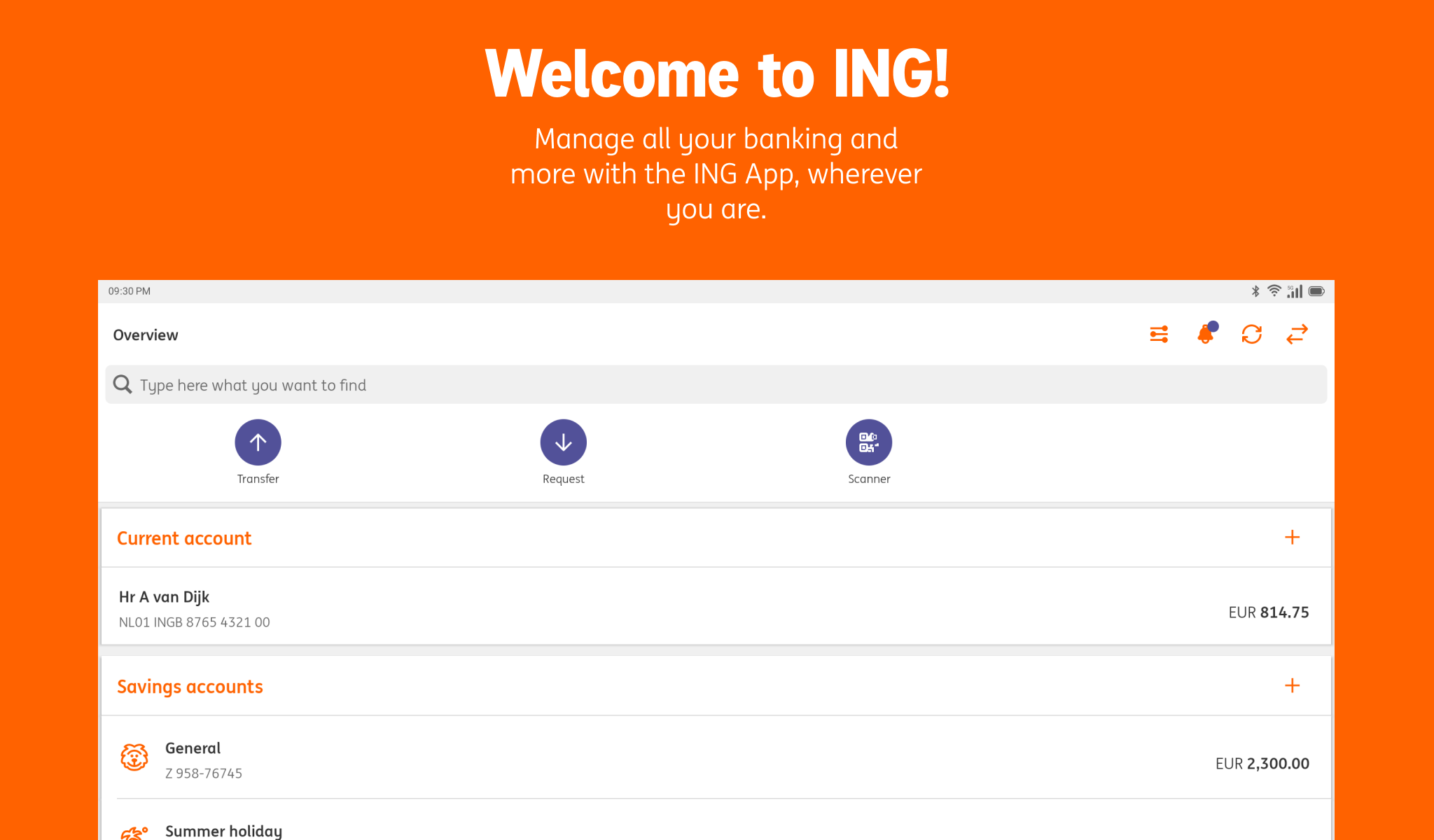
Task: Add a new Current account with the plus
Action: point(1292,538)
